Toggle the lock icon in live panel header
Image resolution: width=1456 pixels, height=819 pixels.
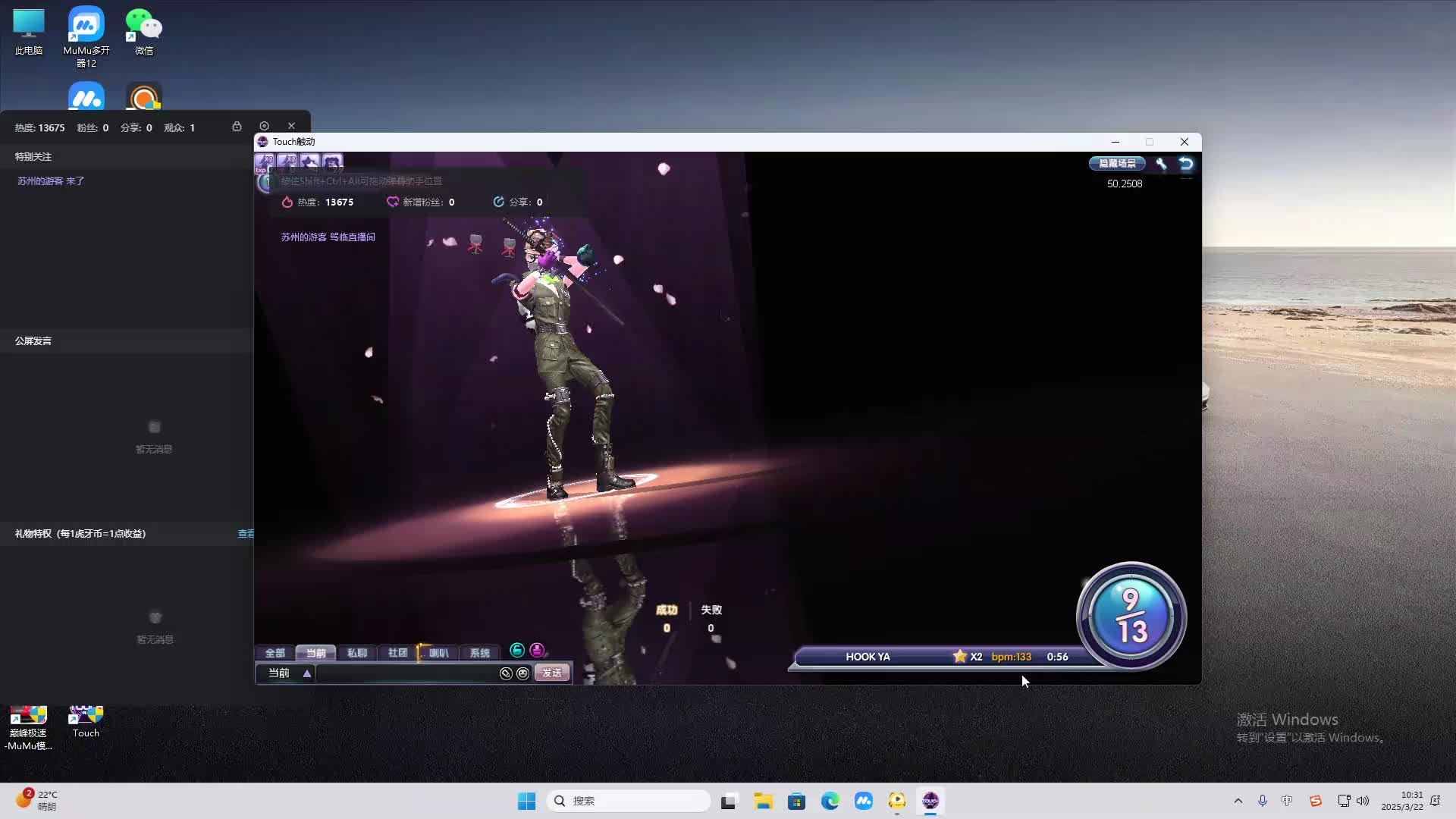(237, 126)
